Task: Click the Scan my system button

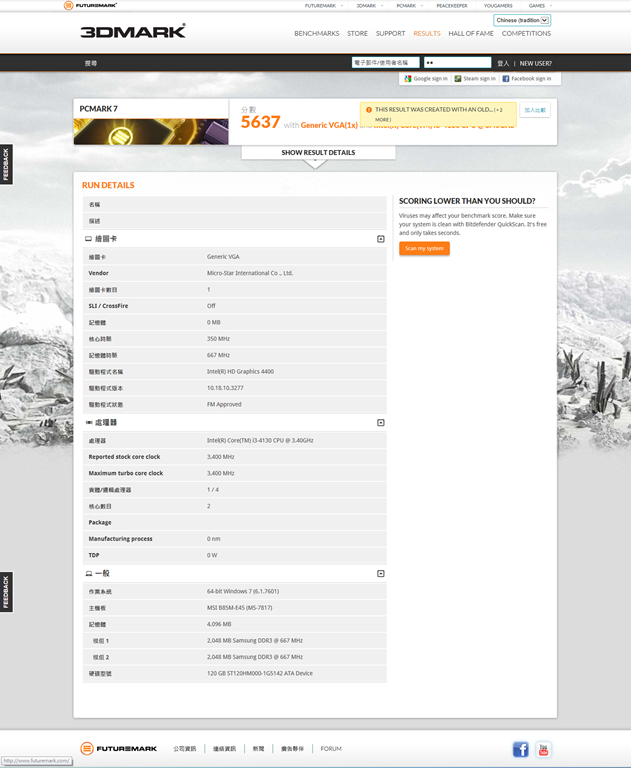Action: pos(424,248)
